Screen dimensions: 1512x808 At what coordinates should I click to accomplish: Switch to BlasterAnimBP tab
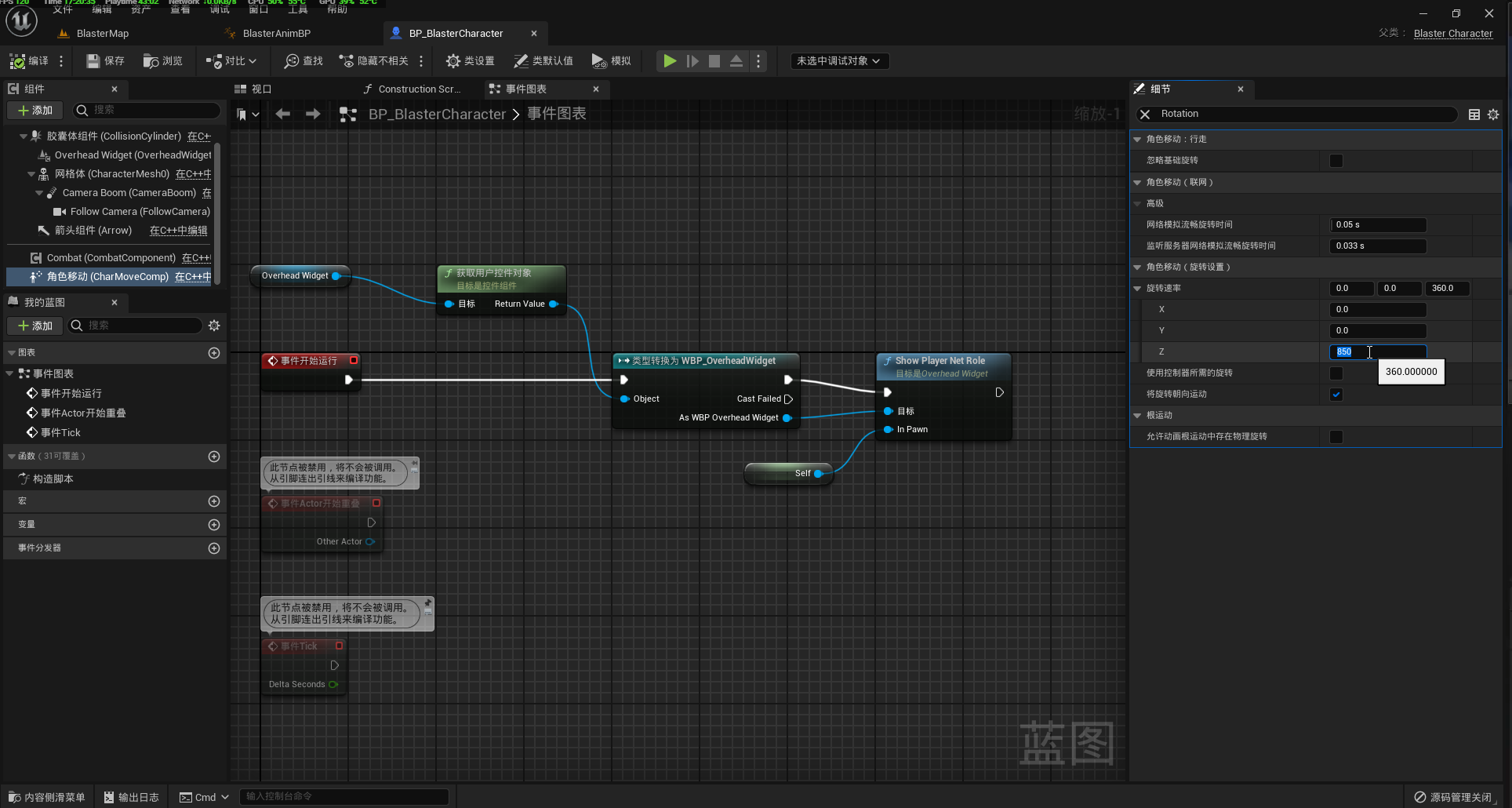pyautogui.click(x=276, y=34)
